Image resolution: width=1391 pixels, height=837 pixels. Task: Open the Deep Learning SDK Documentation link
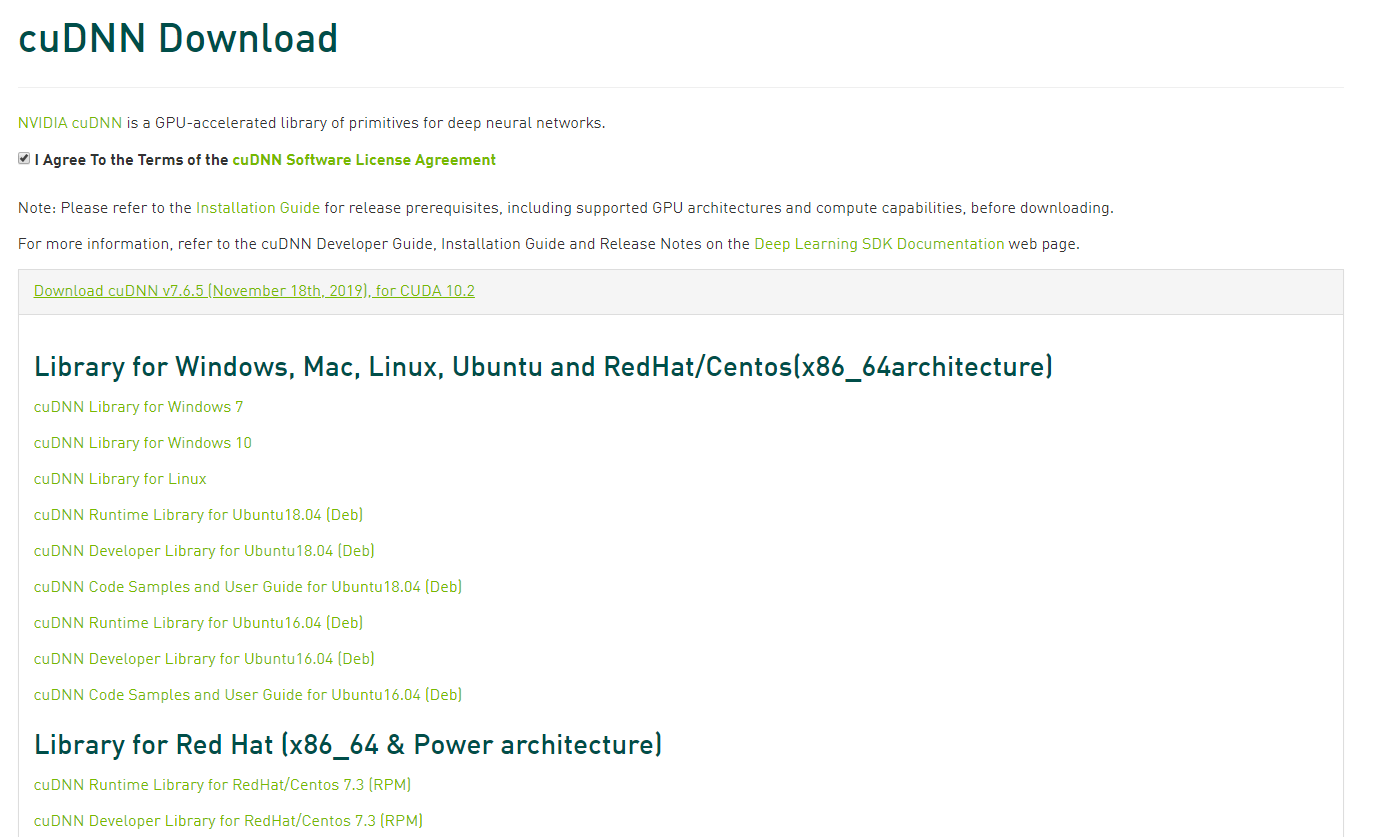click(879, 244)
